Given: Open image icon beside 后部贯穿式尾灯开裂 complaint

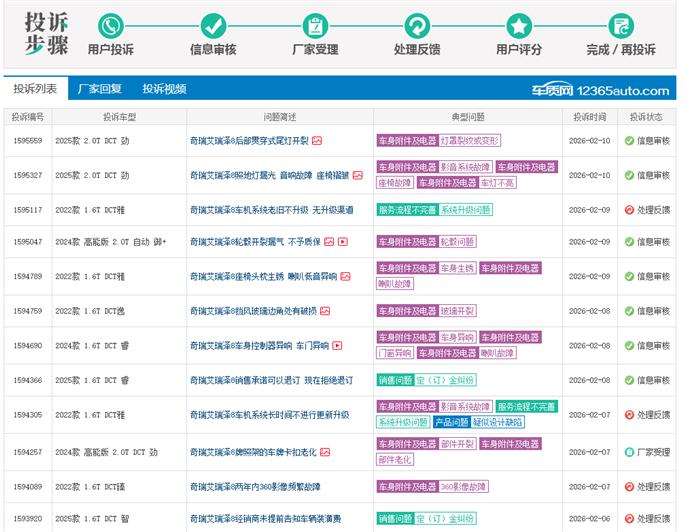Looking at the screenshot, I should tap(317, 141).
